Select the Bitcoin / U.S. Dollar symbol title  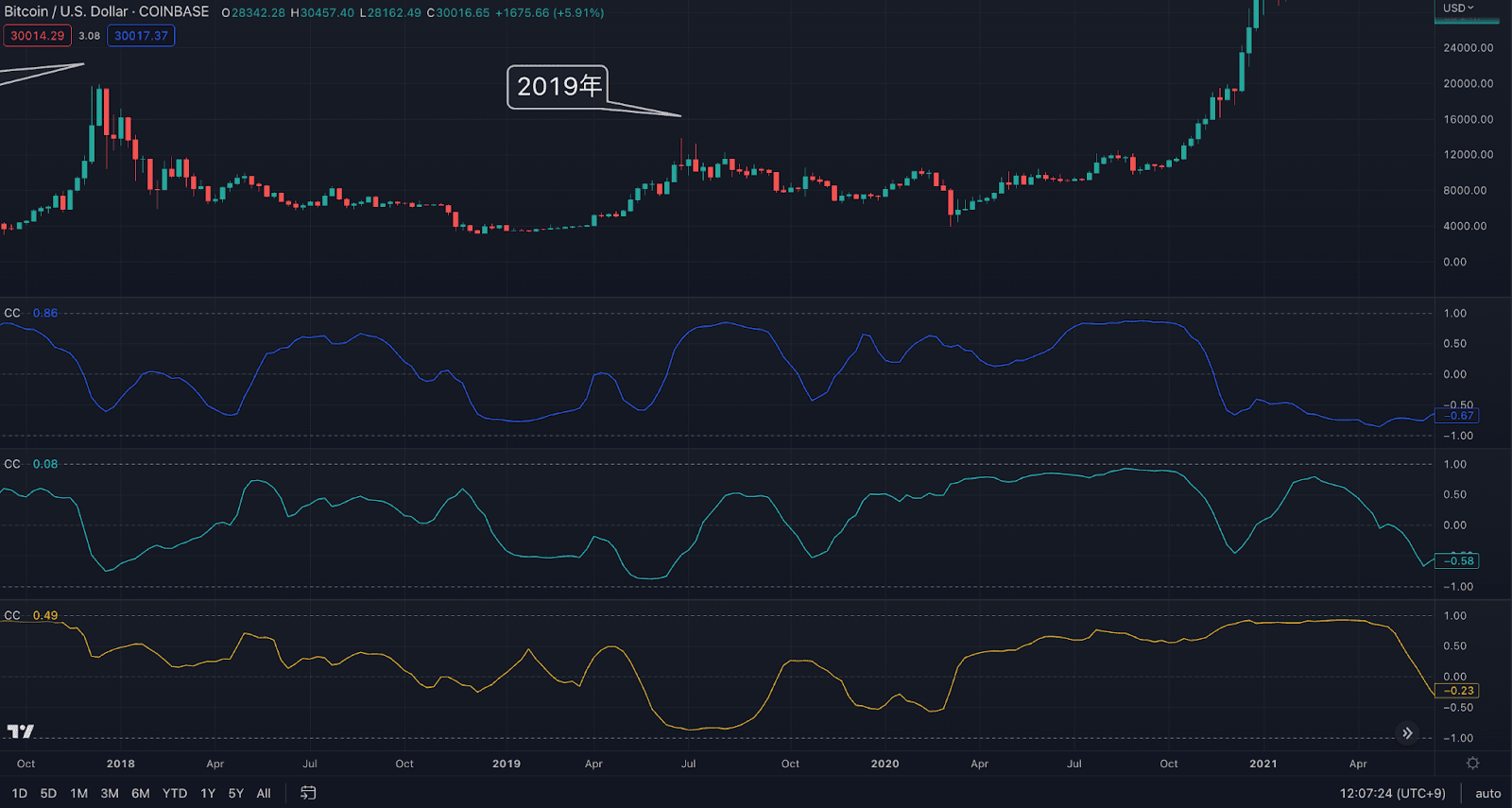click(x=107, y=11)
